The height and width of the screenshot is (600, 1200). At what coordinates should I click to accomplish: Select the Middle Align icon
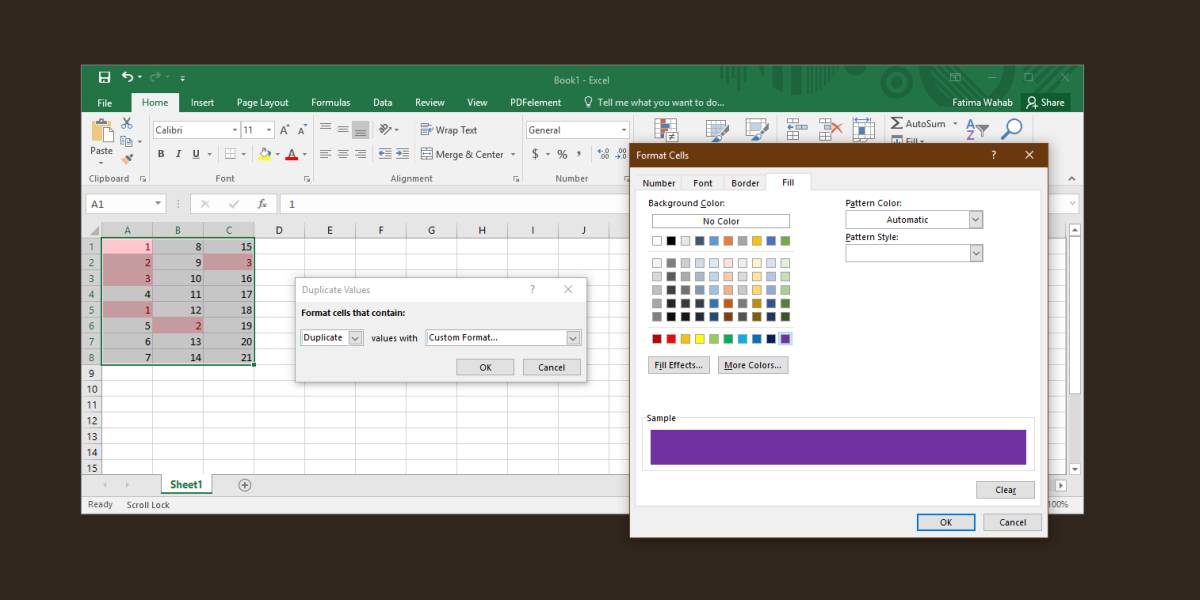click(x=343, y=130)
